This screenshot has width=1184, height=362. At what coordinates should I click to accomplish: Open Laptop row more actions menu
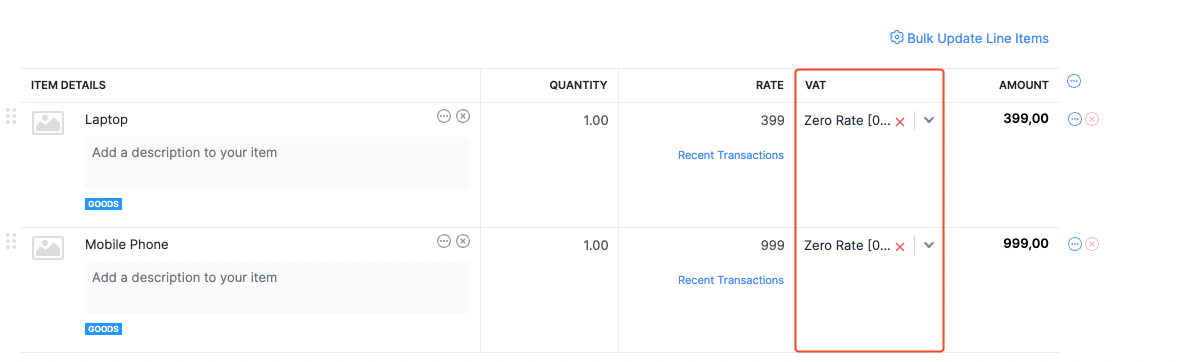tap(1075, 119)
